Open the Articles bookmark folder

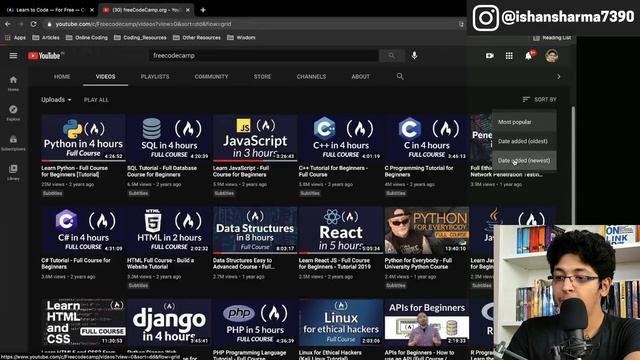[x=46, y=38]
